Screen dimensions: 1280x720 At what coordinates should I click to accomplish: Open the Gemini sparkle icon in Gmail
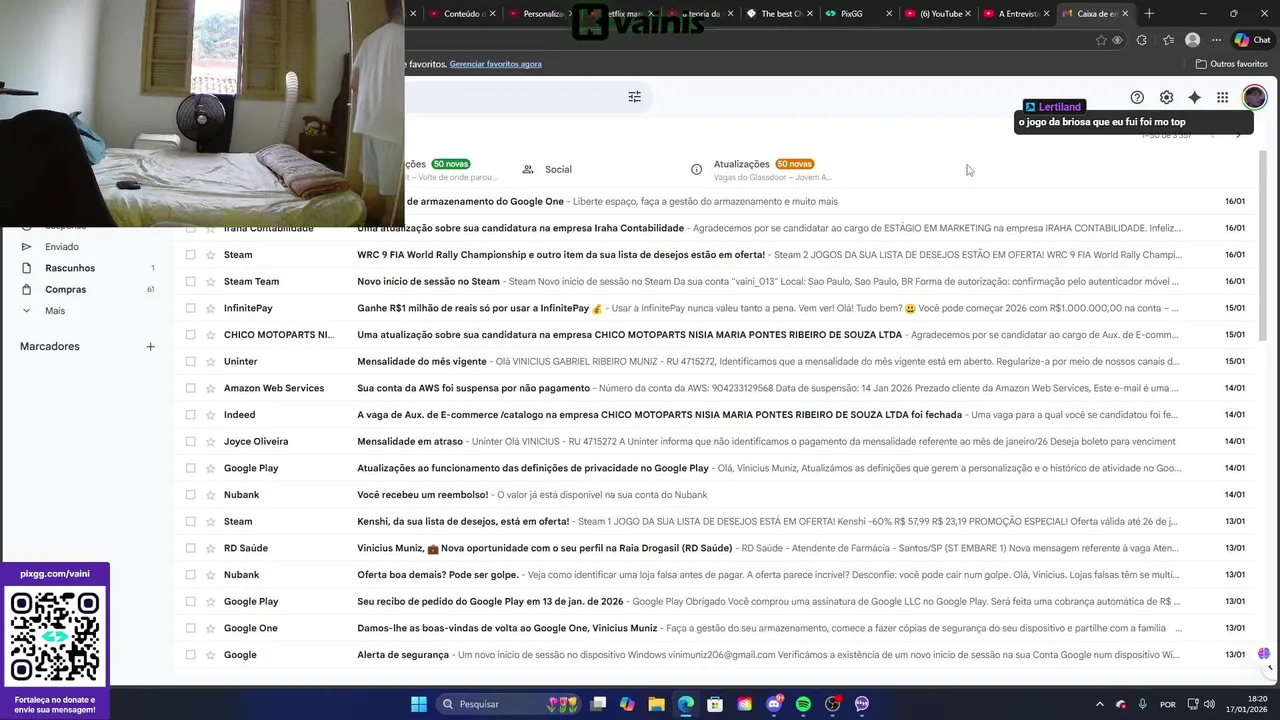click(x=1194, y=97)
